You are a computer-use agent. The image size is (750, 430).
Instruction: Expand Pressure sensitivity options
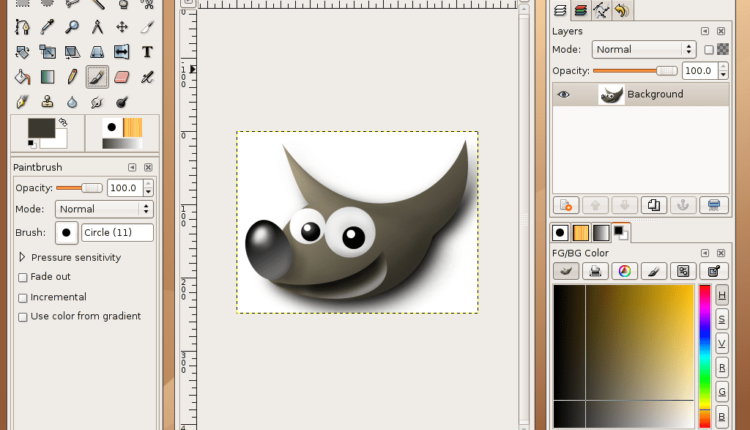coord(22,257)
